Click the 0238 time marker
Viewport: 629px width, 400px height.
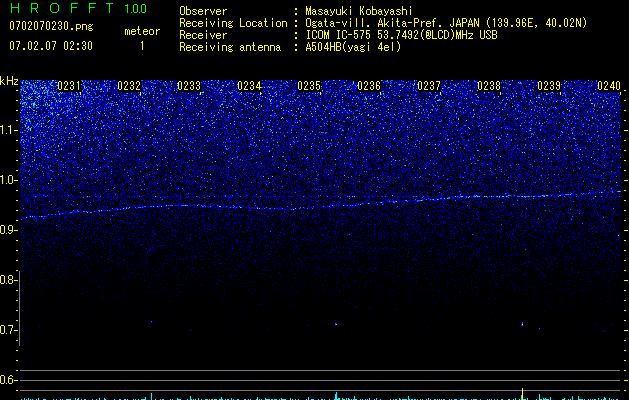tap(489, 86)
